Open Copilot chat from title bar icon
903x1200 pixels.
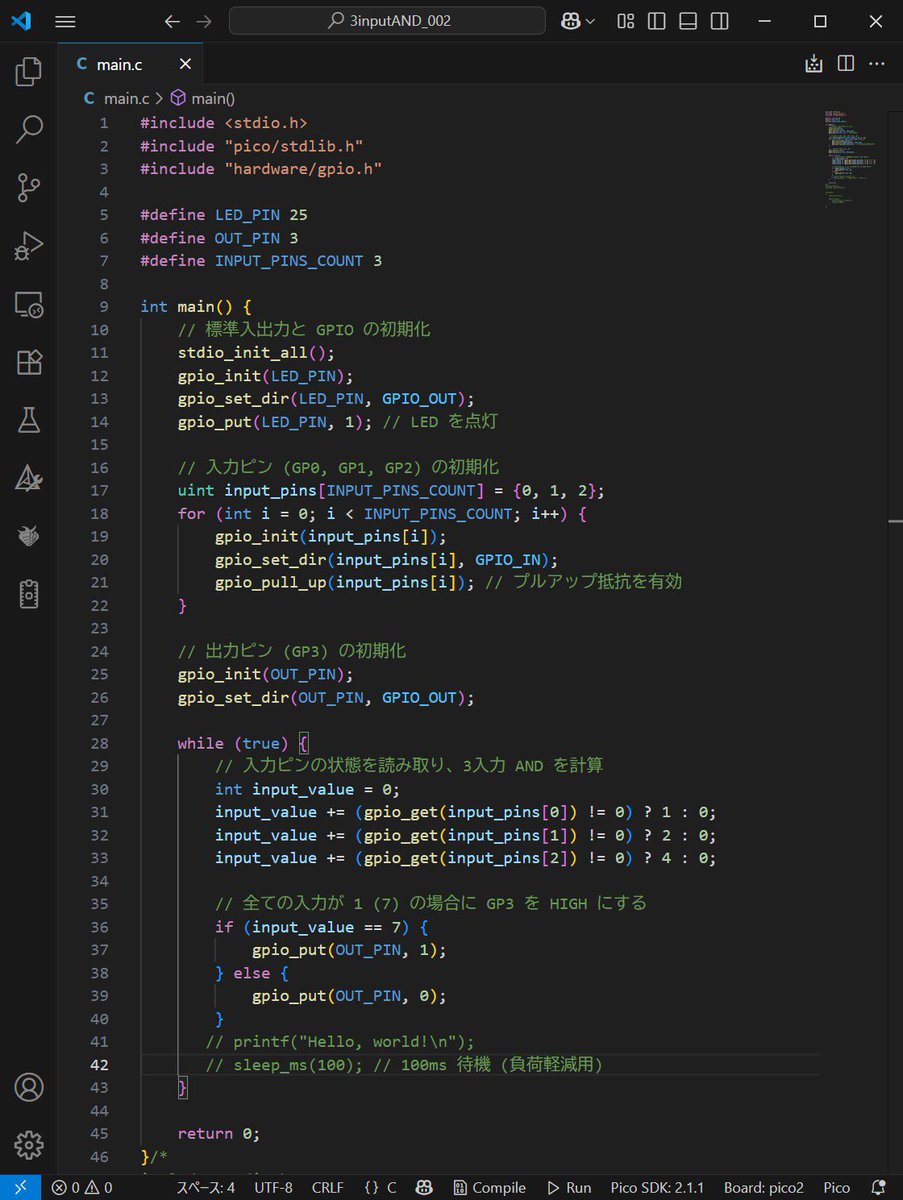571,21
